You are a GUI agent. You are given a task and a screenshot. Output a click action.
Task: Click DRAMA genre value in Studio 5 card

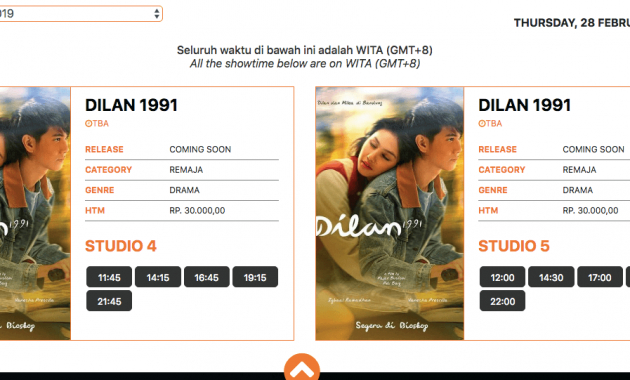click(577, 190)
